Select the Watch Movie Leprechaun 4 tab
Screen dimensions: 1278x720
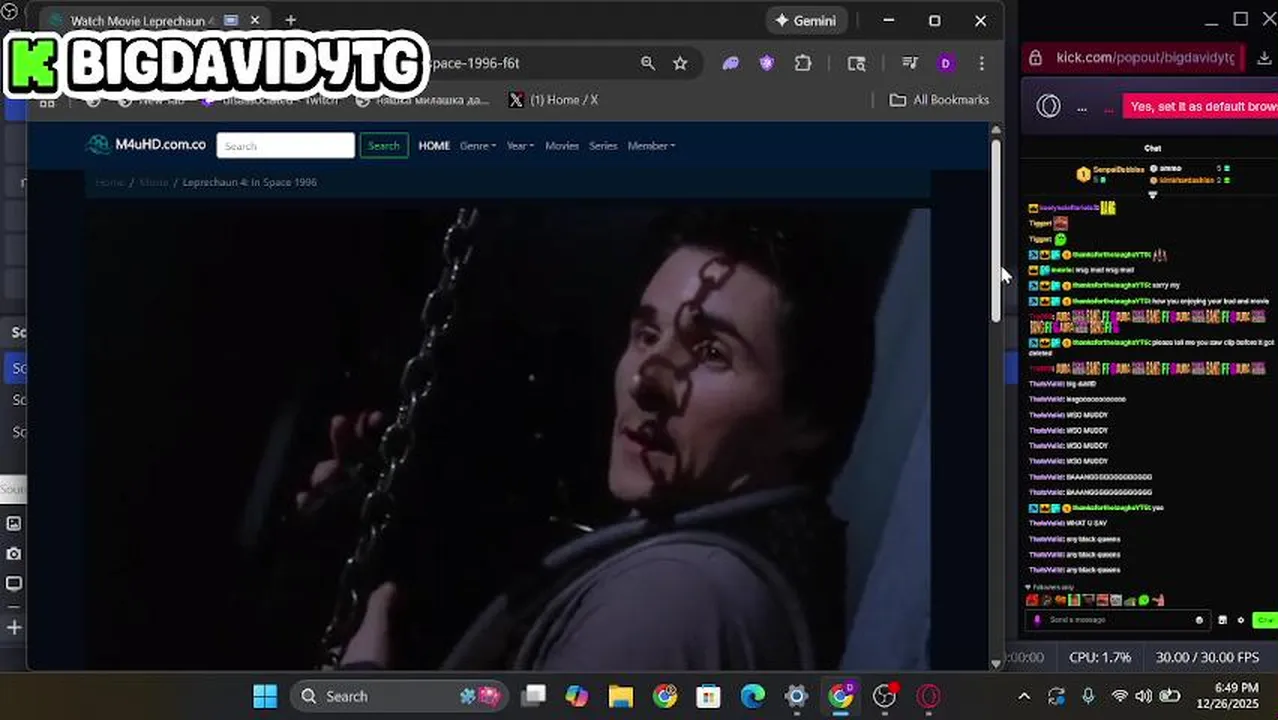pyautogui.click(x=155, y=20)
